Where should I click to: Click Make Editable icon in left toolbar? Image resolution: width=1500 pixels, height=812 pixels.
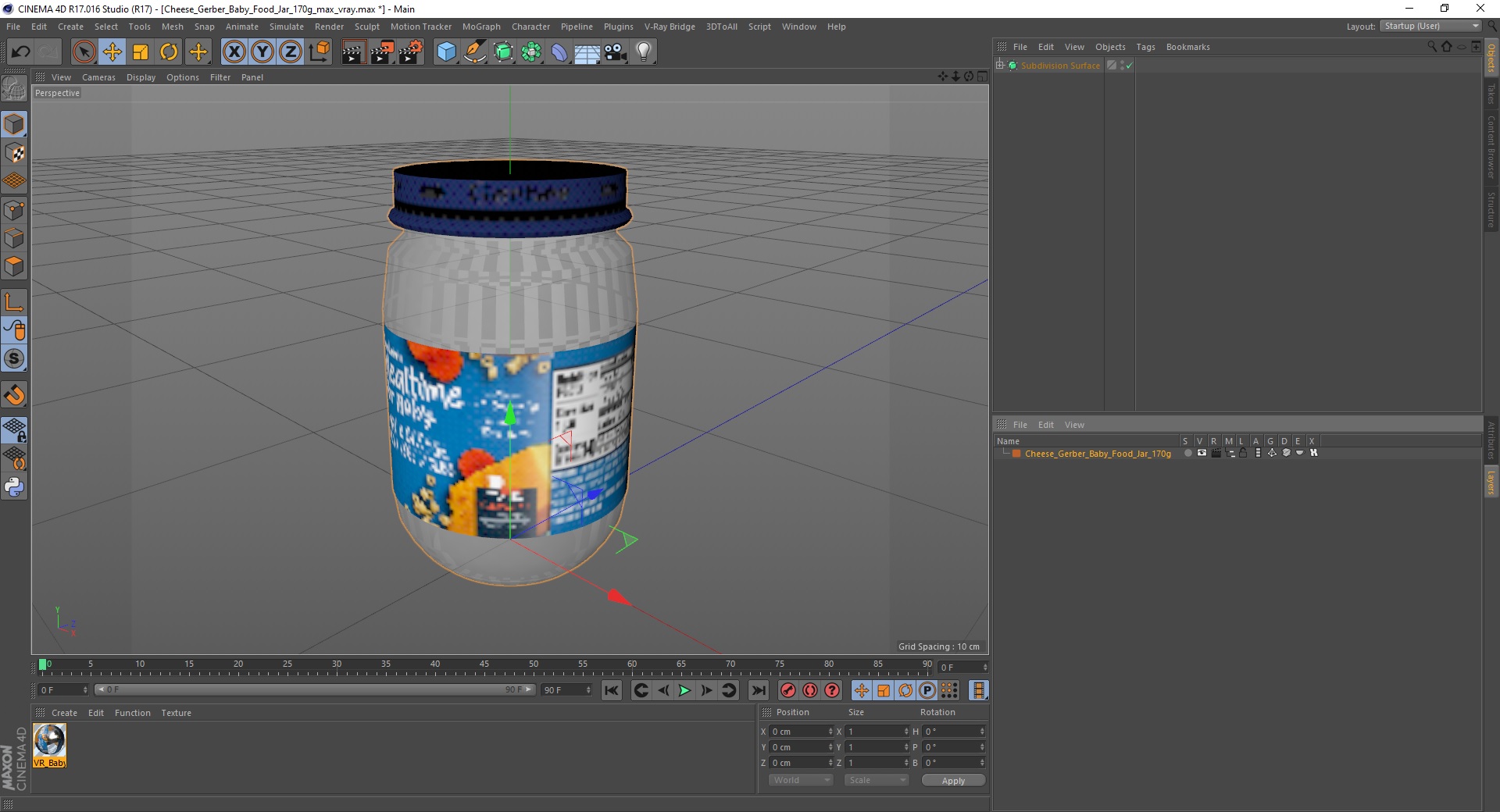coord(14,90)
